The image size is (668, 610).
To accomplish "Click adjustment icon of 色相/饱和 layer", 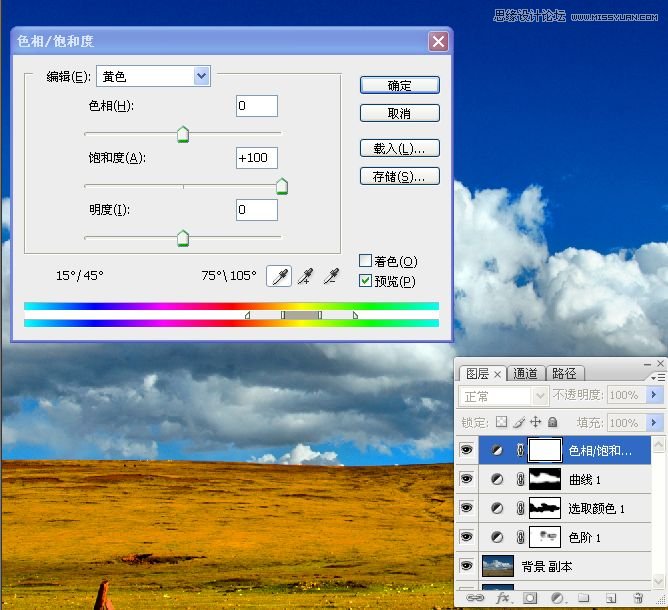I will 497,450.
